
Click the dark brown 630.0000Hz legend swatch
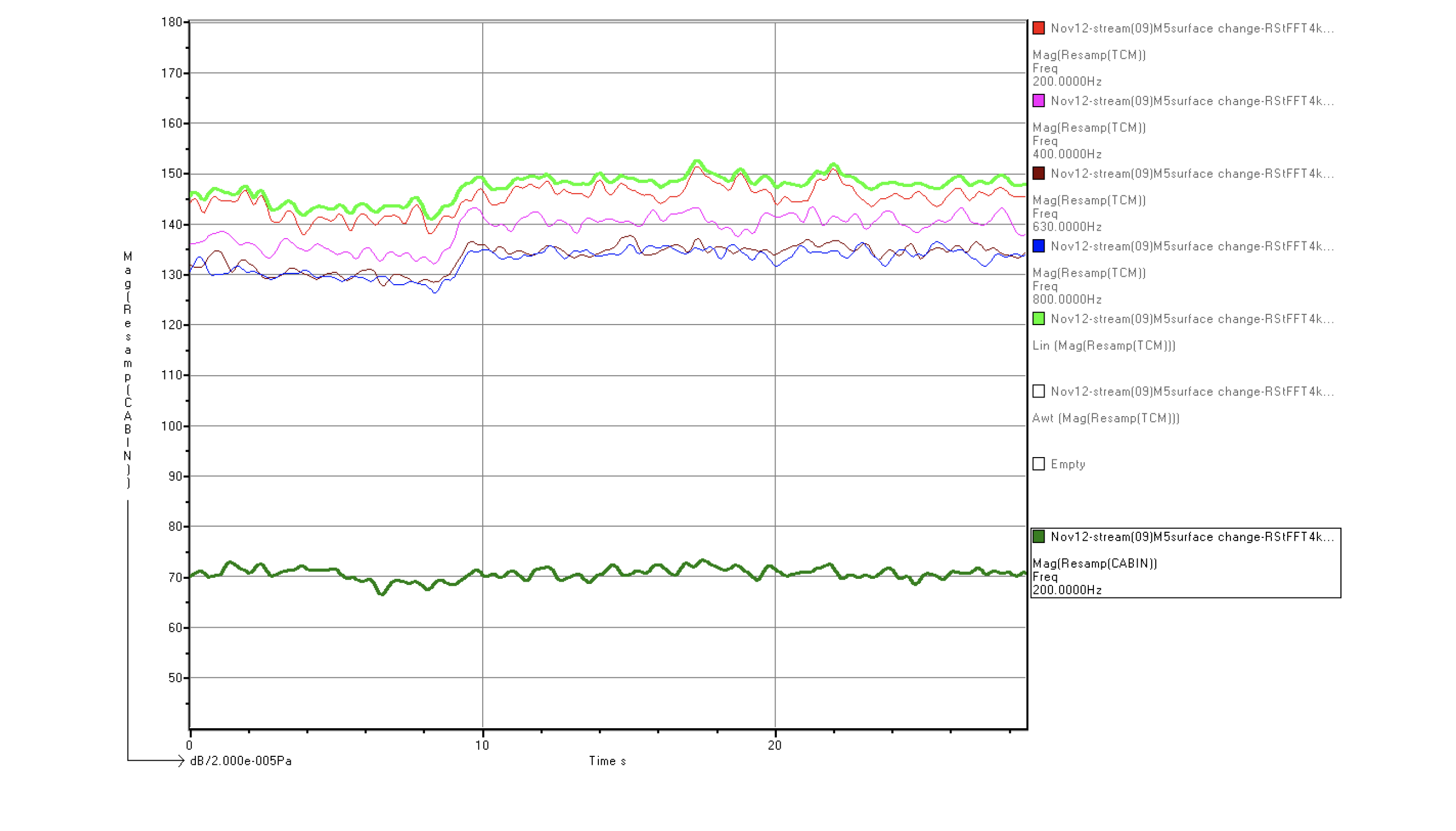point(1038,173)
